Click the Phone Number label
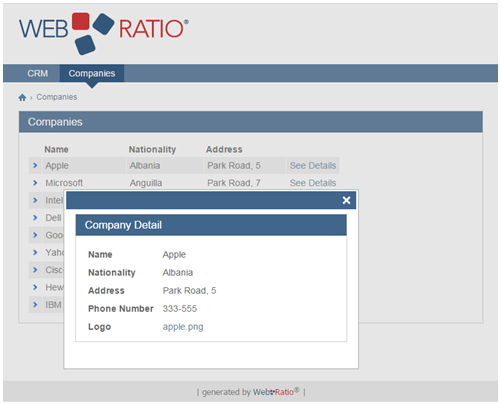Screen dimensions: 501x404 (x=121, y=309)
